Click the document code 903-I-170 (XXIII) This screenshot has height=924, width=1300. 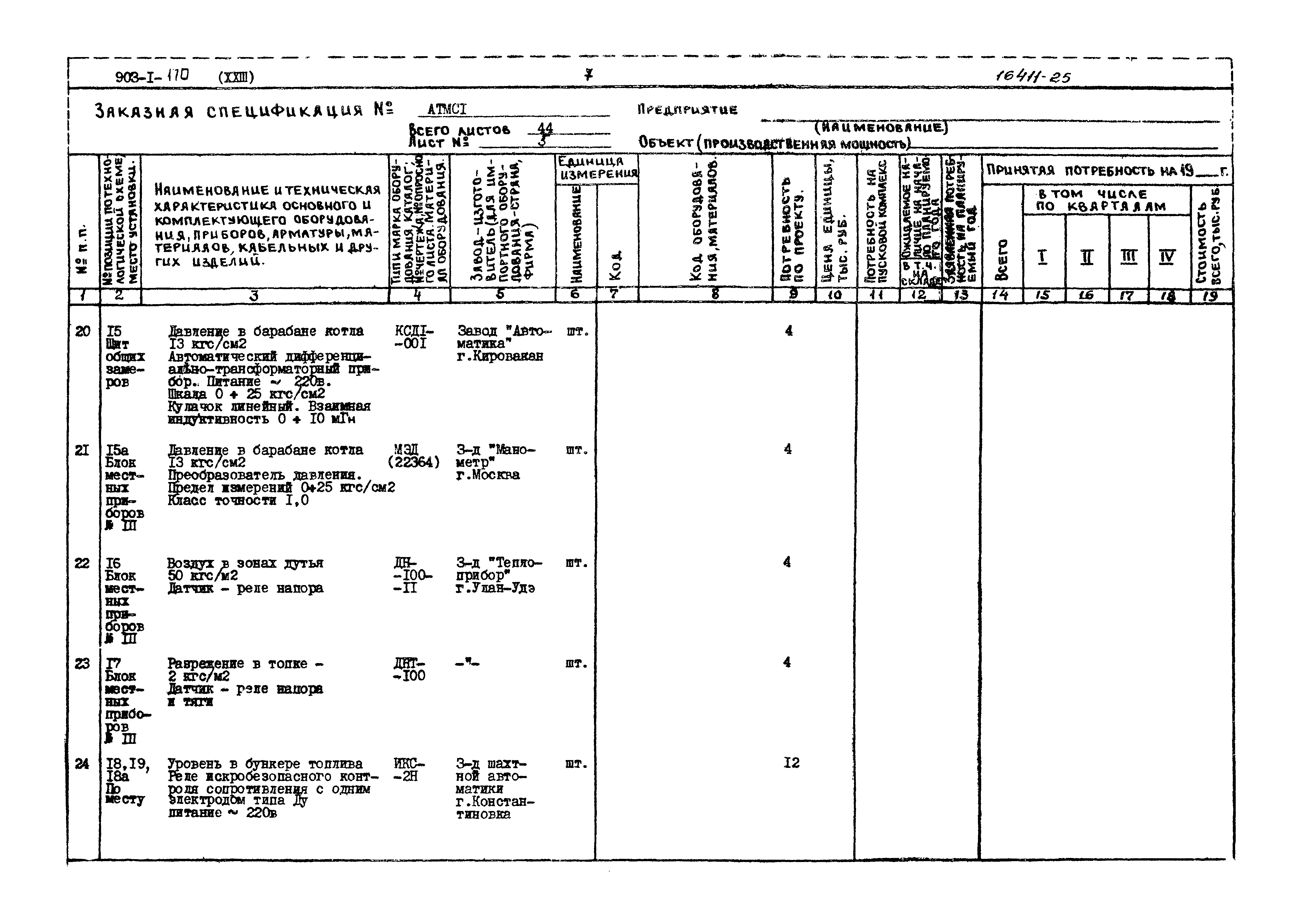[x=185, y=76]
